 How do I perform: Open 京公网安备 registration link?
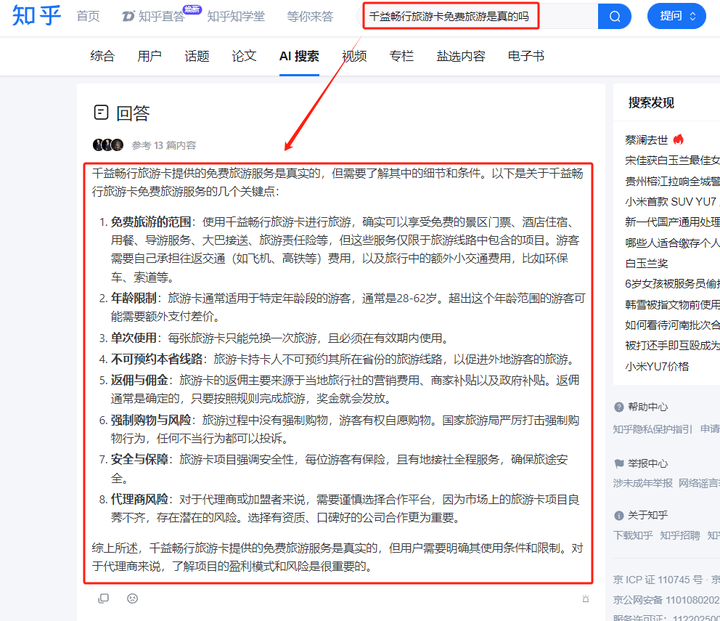tap(666, 600)
